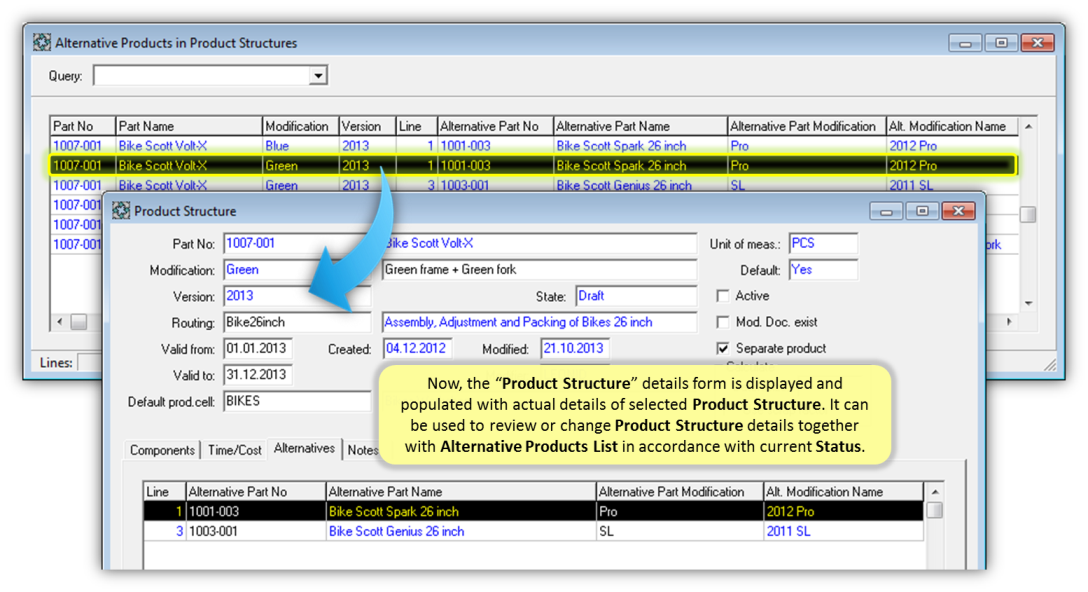This screenshot has height=592, width=1088.
Task: Click the Routing field Bike26inch
Action: tap(296, 323)
